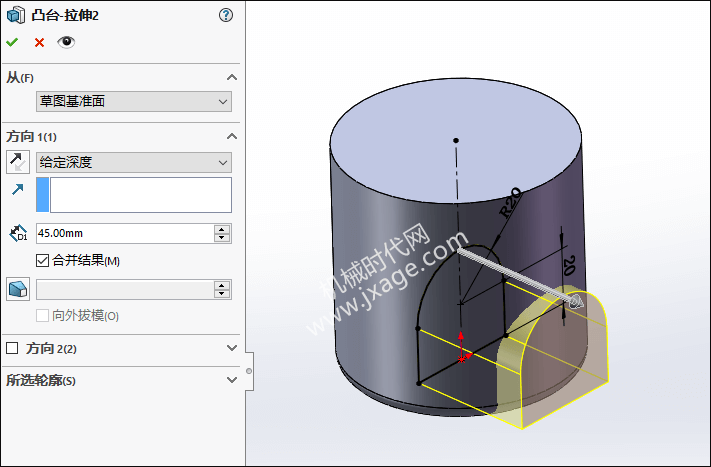Collapse the 方向 1 section

point(232,136)
